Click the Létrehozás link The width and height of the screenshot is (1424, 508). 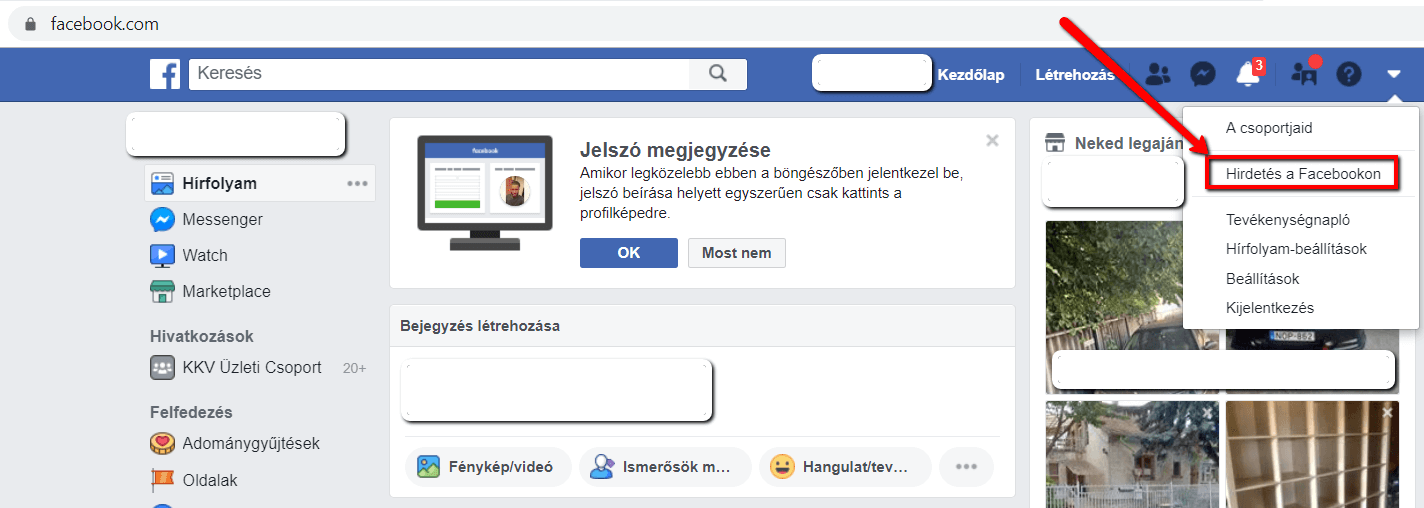1075,75
